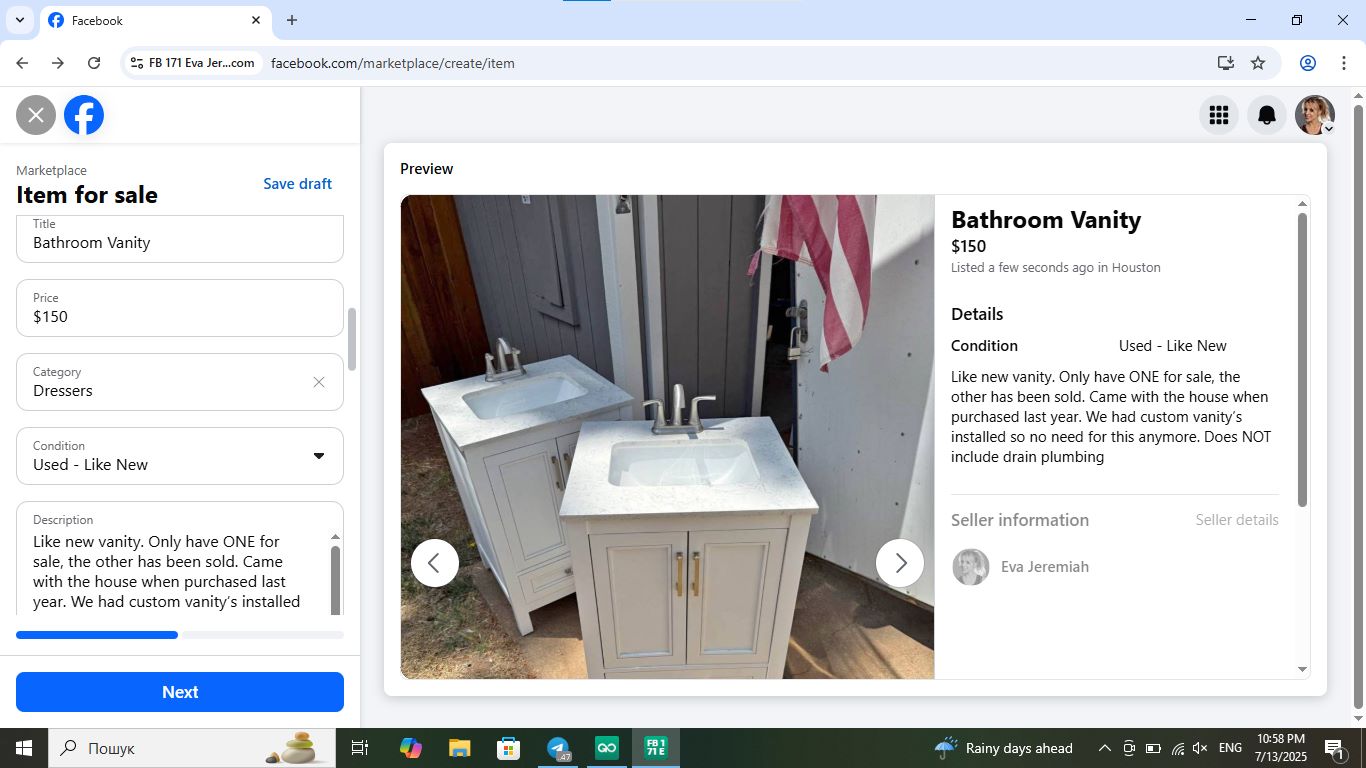Image resolution: width=1366 pixels, height=768 pixels.
Task: Click the FB 171 Eva Jer site chip
Action: tap(192, 63)
